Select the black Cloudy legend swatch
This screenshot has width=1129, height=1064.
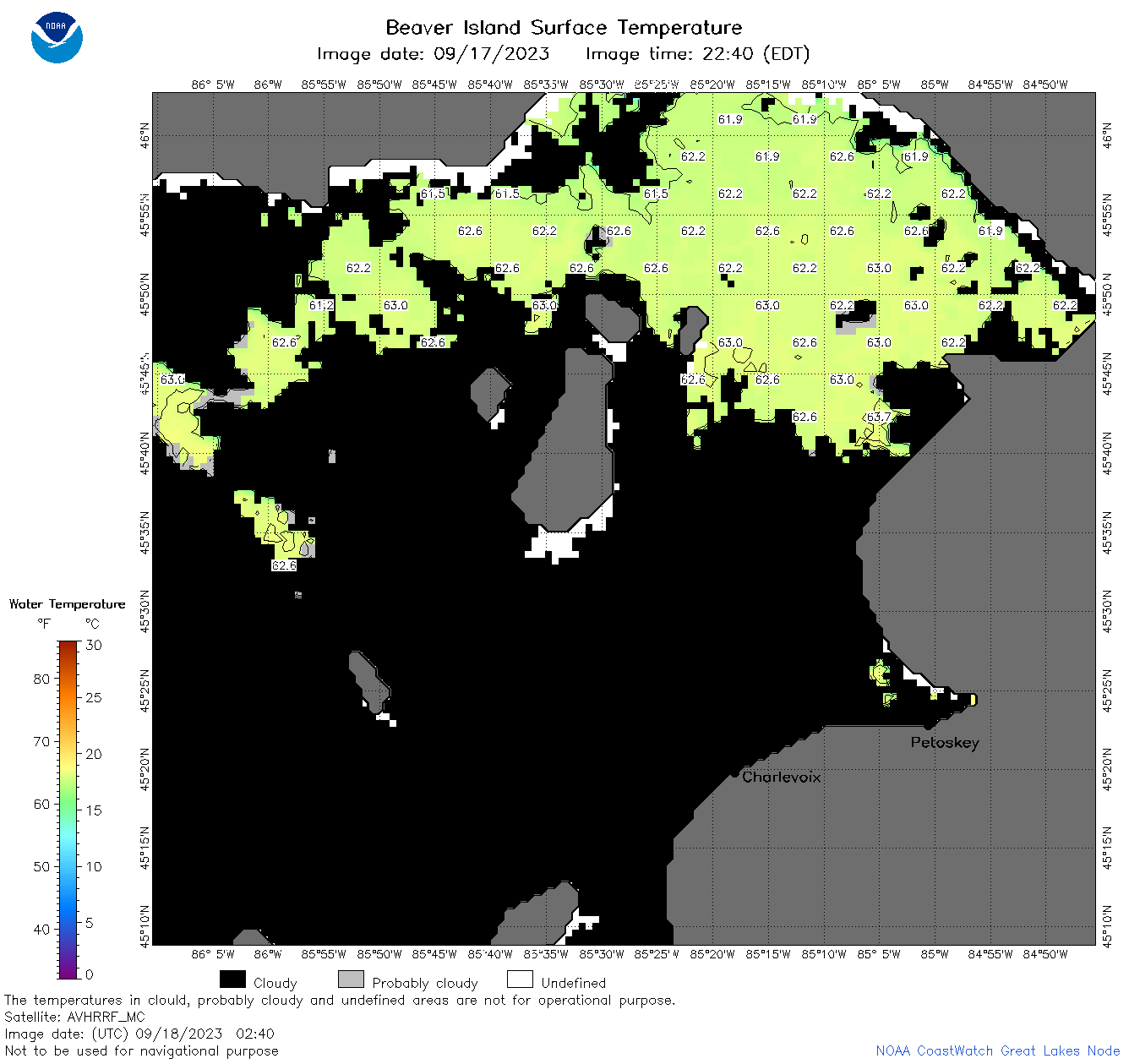pyautogui.click(x=232, y=979)
